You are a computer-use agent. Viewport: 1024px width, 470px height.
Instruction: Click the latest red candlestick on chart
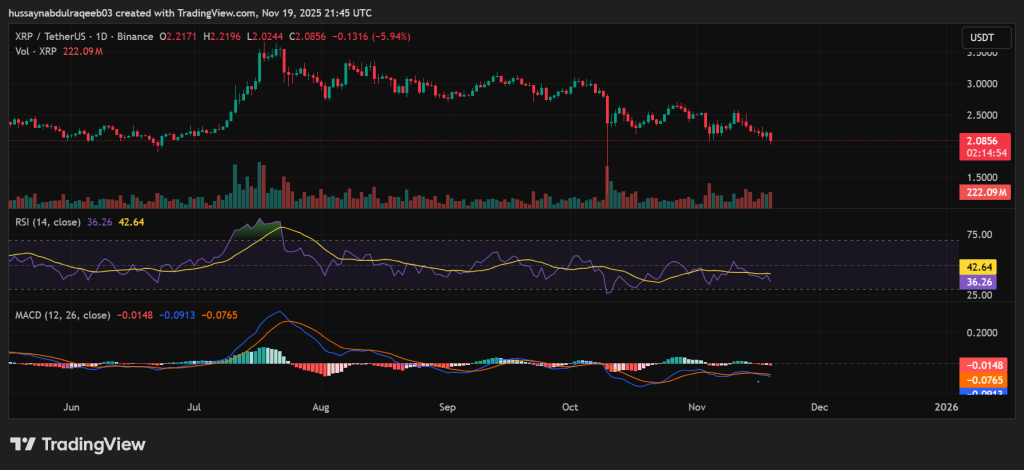pyautogui.click(x=771, y=137)
